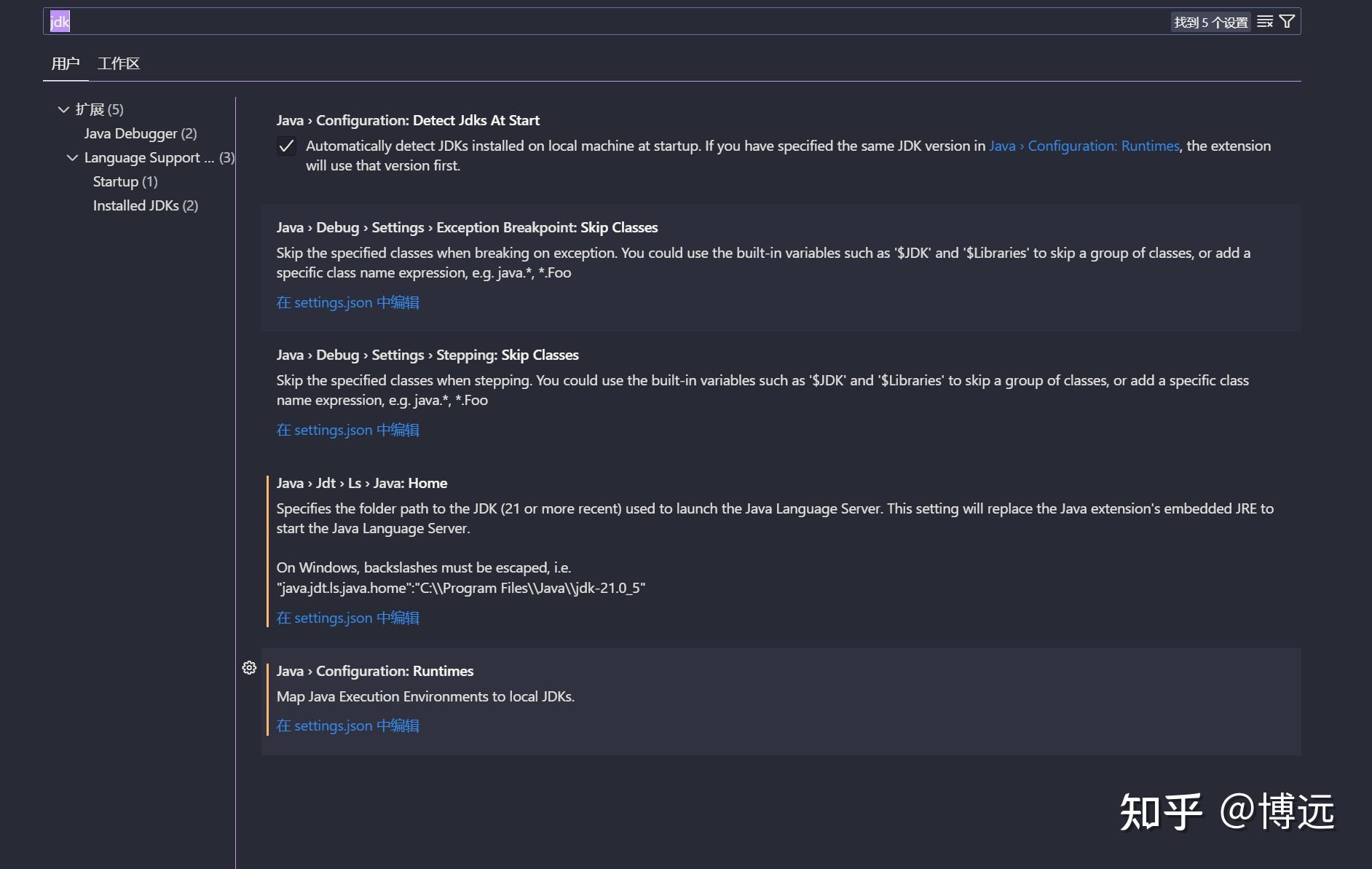Toggle the Detect Jdks At Start checkbox

coord(287,146)
